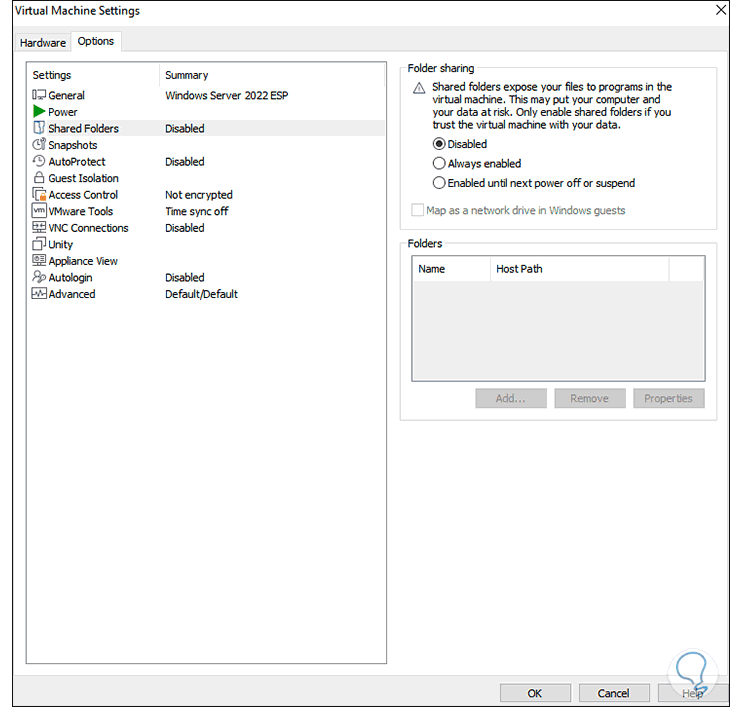This screenshot has height=707, width=742.
Task: Switch to the Options tab
Action: [x=96, y=41]
